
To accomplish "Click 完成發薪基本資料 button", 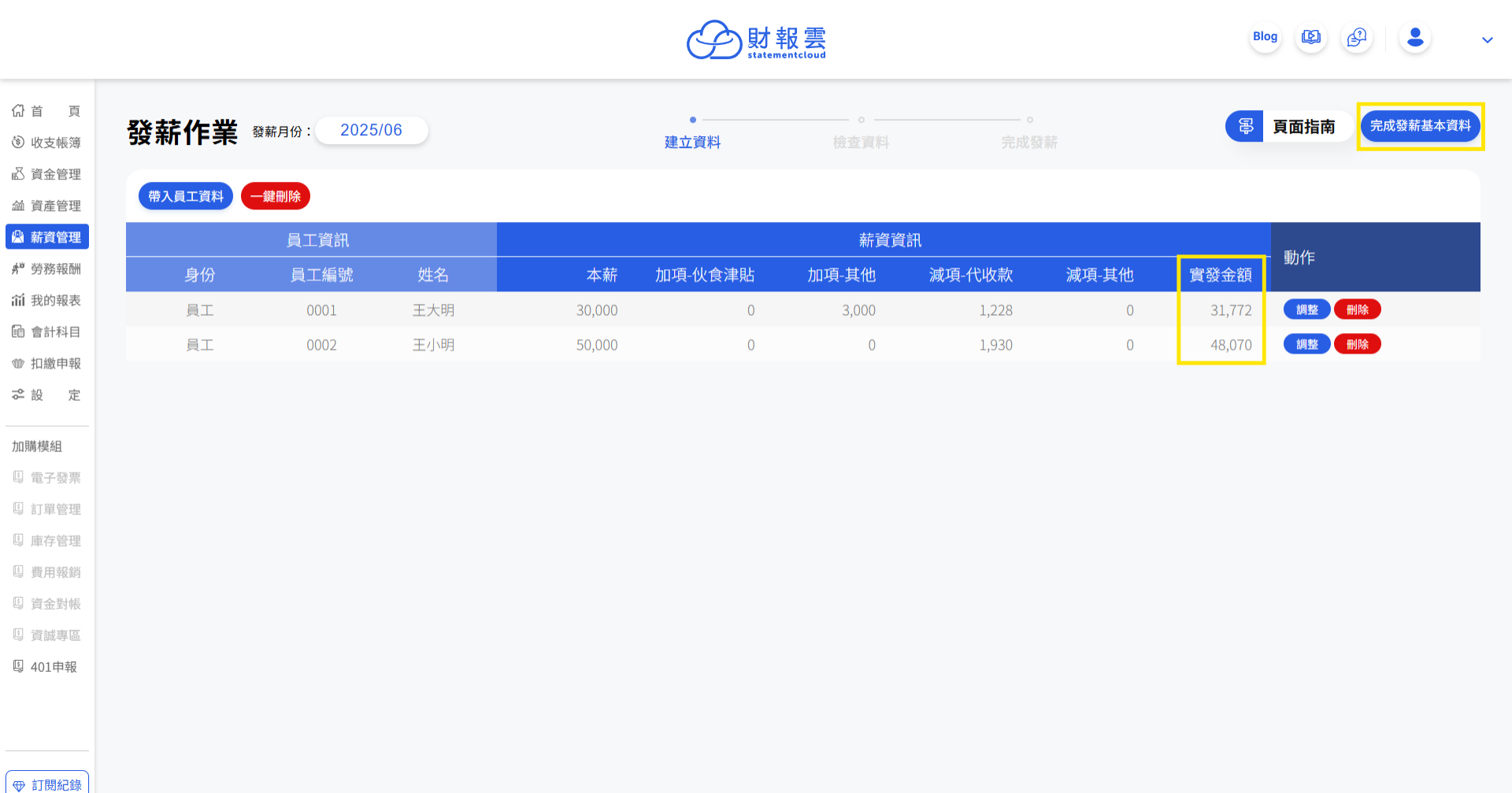I will (1420, 126).
